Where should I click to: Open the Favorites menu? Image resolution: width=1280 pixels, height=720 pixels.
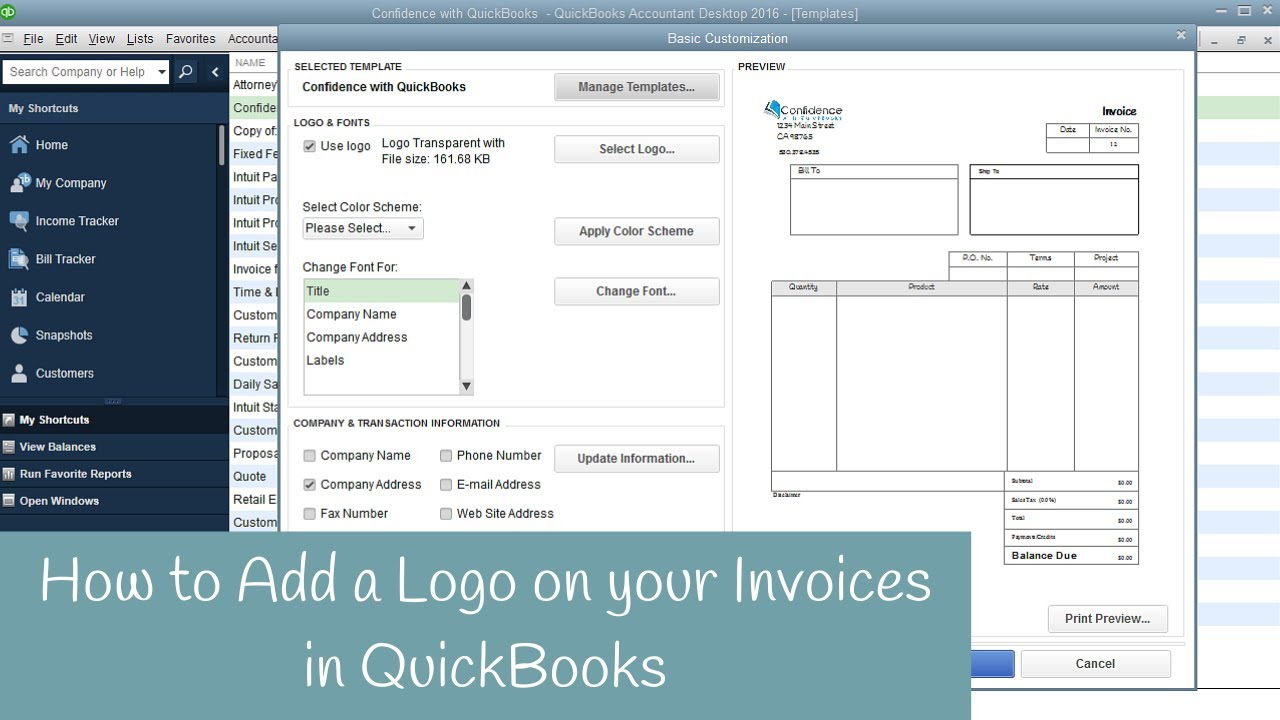tap(190, 39)
